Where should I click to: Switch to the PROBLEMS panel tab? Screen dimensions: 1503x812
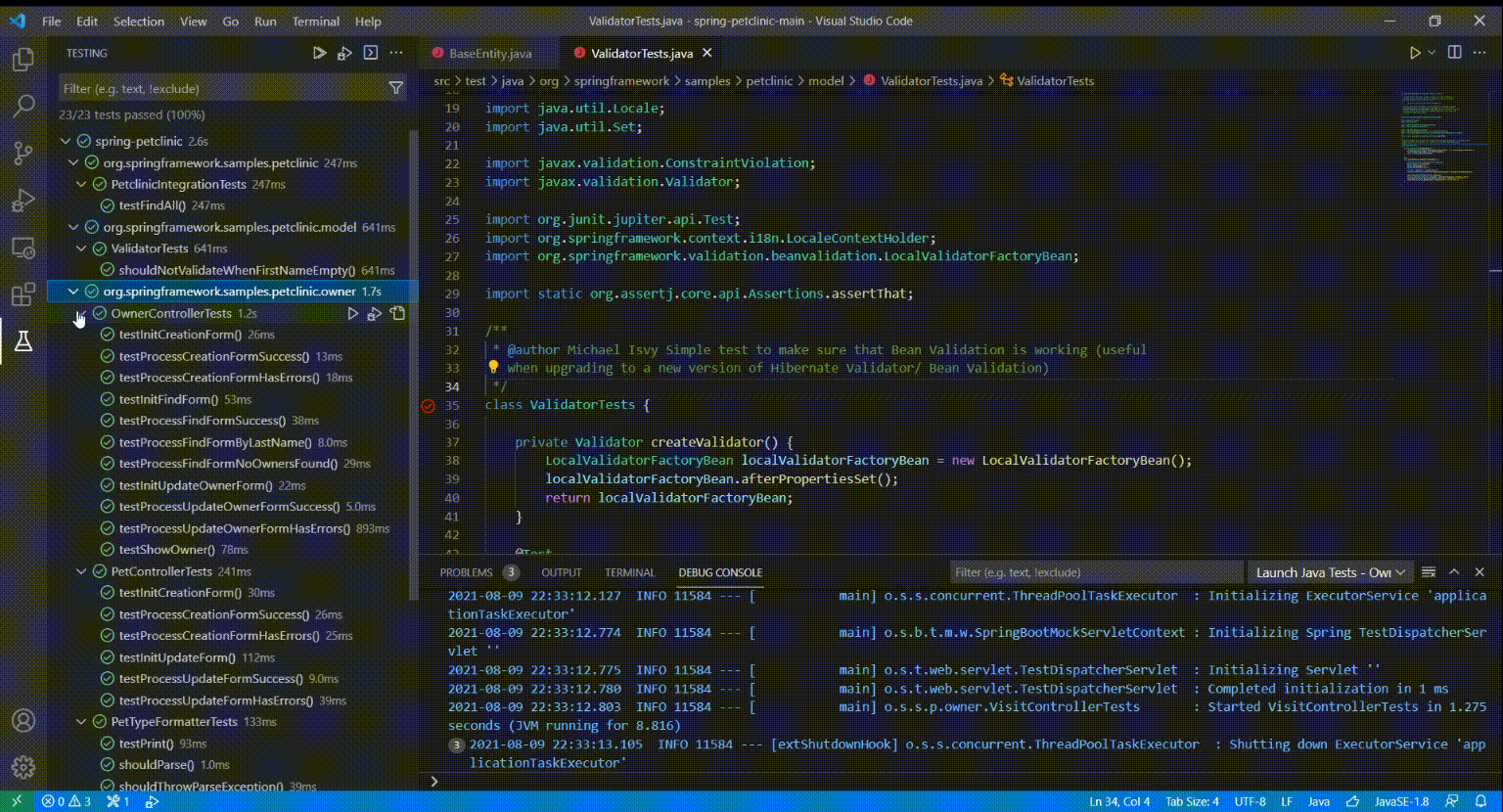coord(466,572)
